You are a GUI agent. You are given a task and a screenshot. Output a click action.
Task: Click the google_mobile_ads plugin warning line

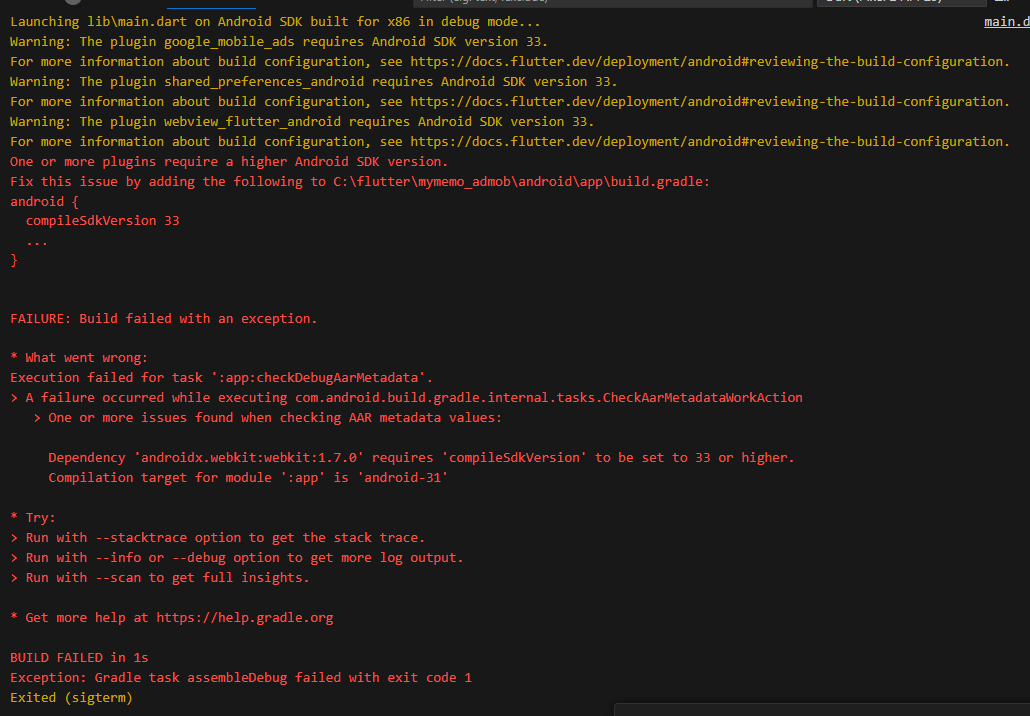point(279,42)
